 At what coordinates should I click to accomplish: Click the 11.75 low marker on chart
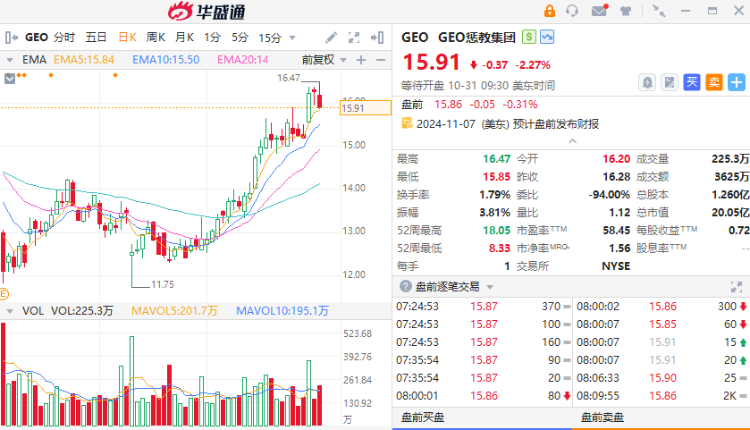pos(163,285)
